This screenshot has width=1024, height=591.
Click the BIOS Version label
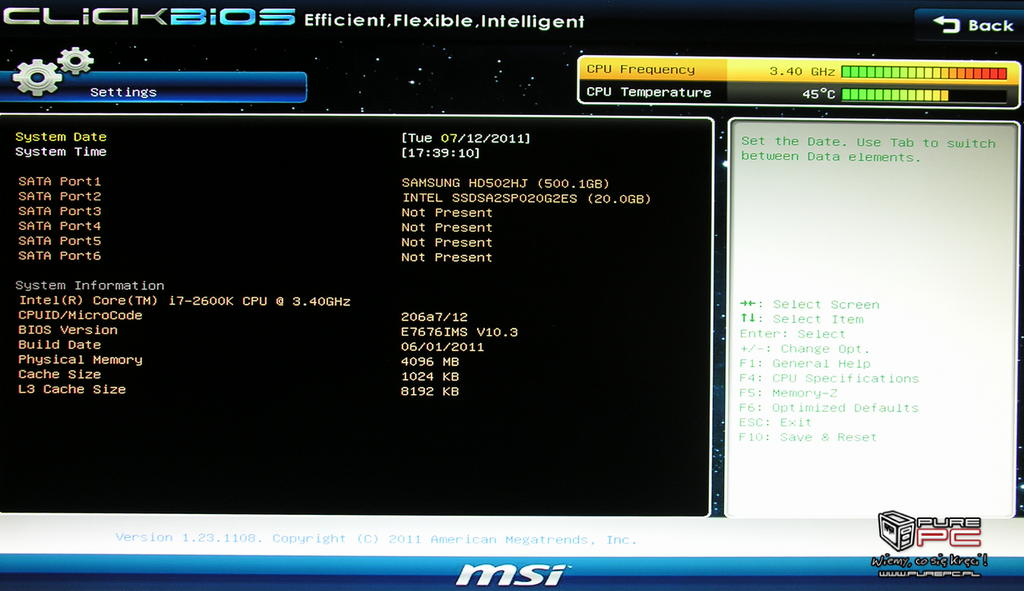[x=68, y=330]
